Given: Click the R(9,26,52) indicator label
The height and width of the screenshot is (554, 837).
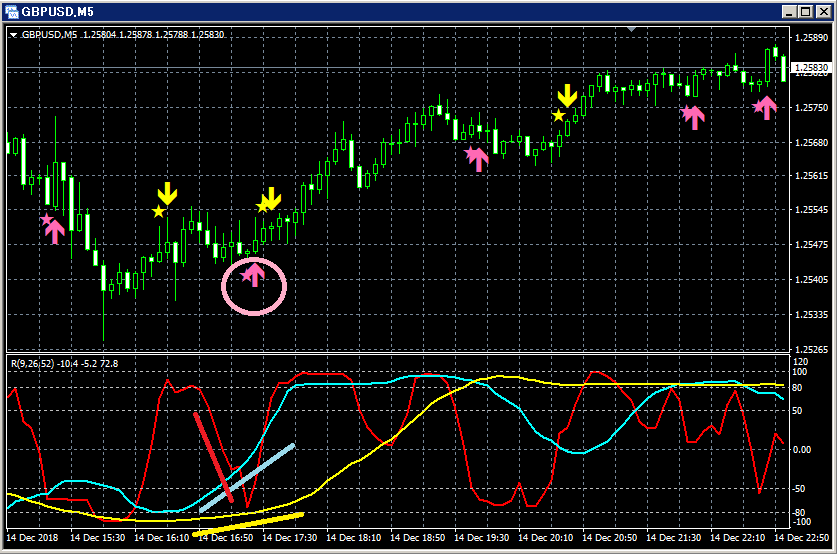Looking at the screenshot, I should [33, 363].
